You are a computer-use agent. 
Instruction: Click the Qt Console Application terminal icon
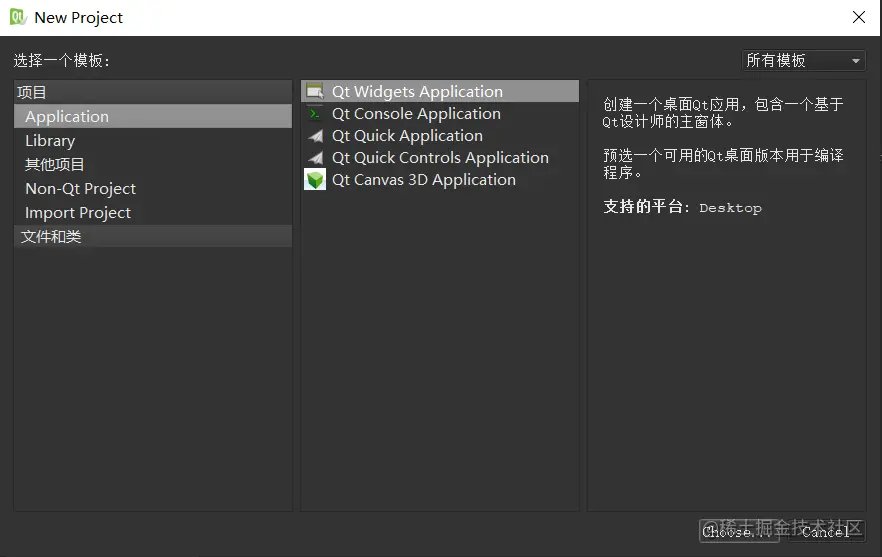tap(315, 114)
